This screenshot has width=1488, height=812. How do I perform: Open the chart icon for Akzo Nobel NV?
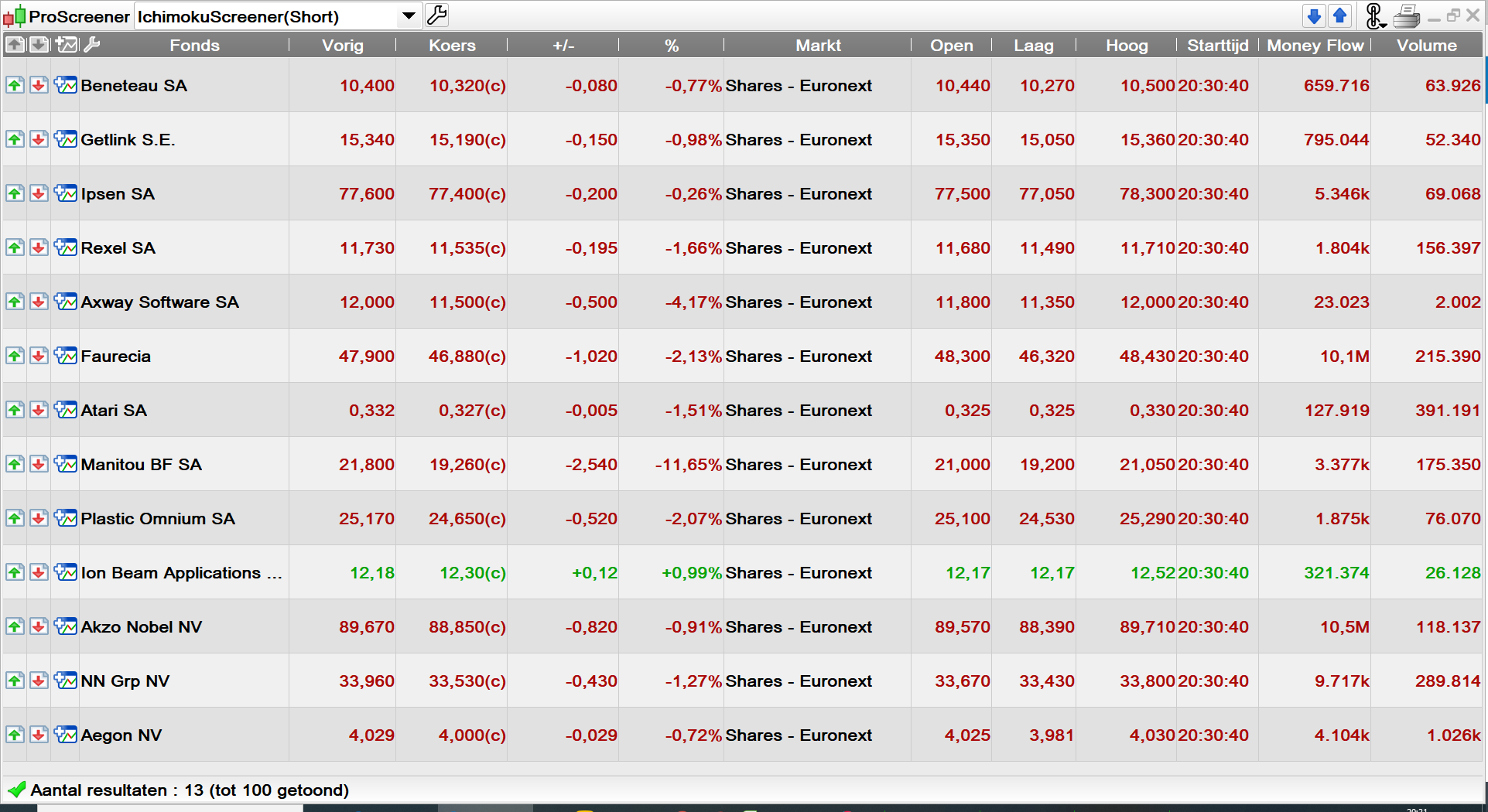pos(67,626)
